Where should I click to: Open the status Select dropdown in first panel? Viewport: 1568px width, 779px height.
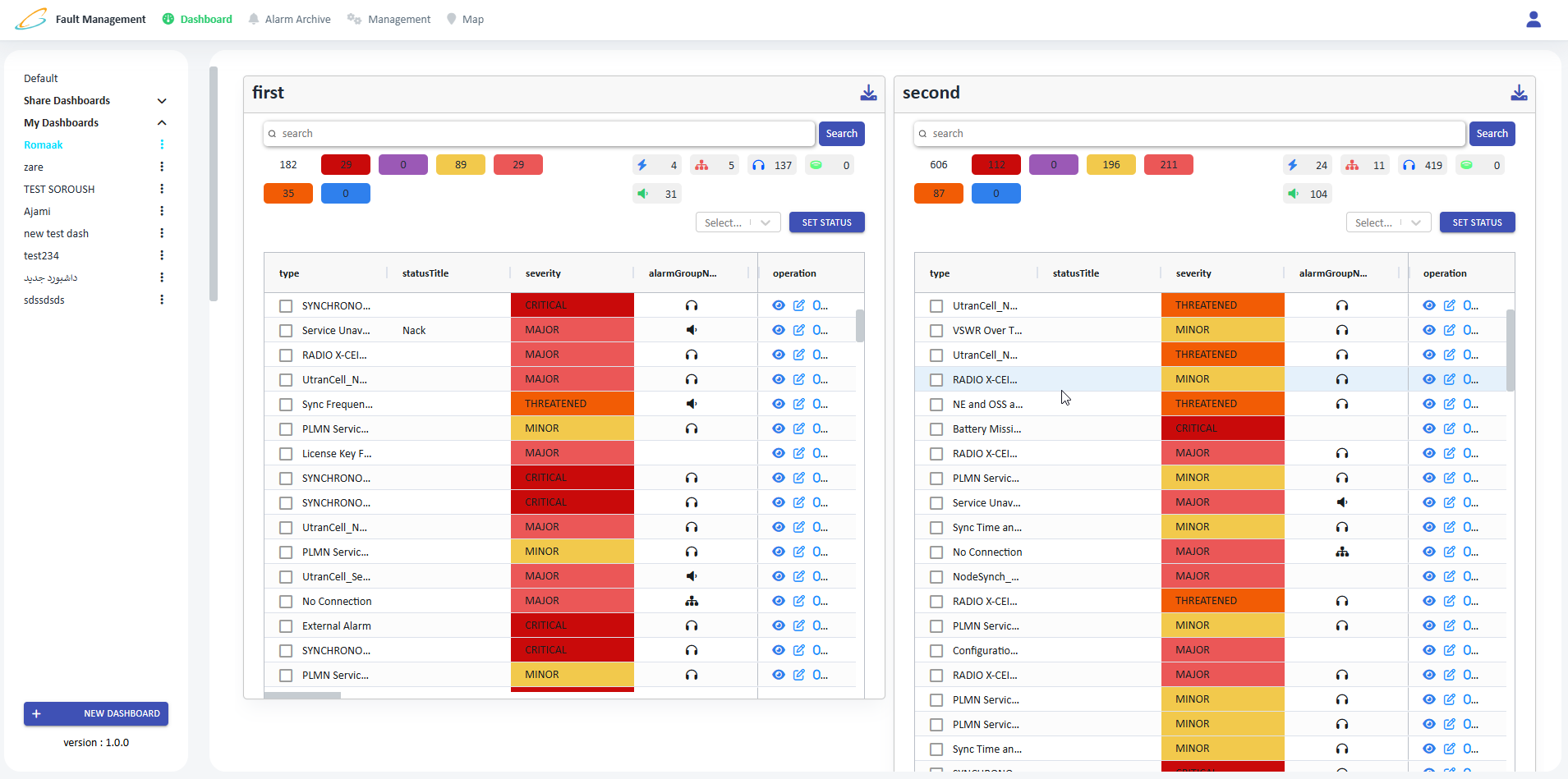738,222
